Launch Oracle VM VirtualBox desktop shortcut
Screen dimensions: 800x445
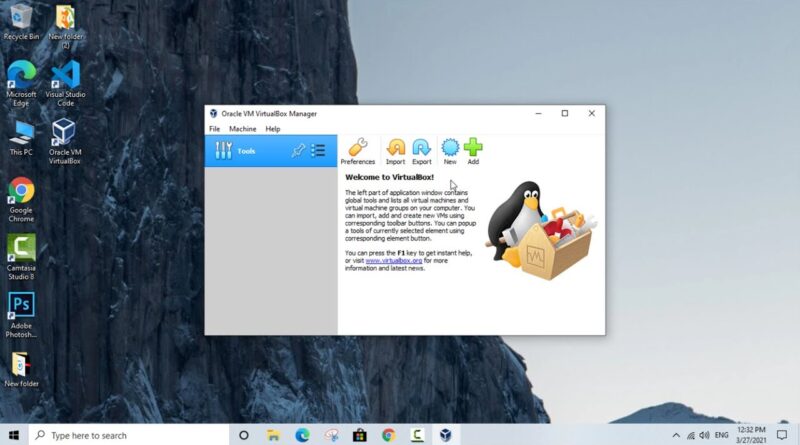(x=65, y=141)
